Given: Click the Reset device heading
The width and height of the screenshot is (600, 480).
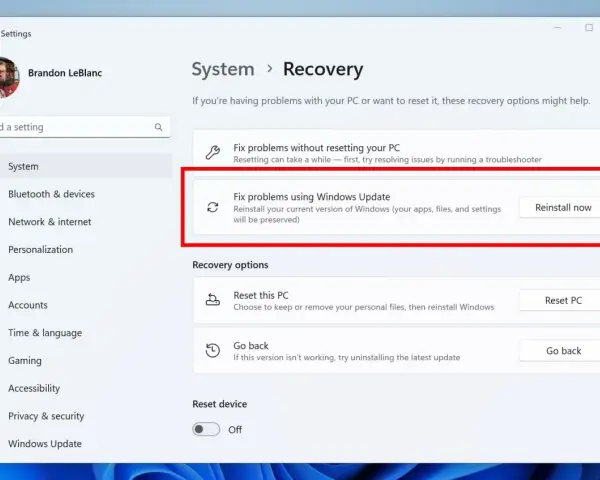Looking at the screenshot, I should tap(220, 404).
